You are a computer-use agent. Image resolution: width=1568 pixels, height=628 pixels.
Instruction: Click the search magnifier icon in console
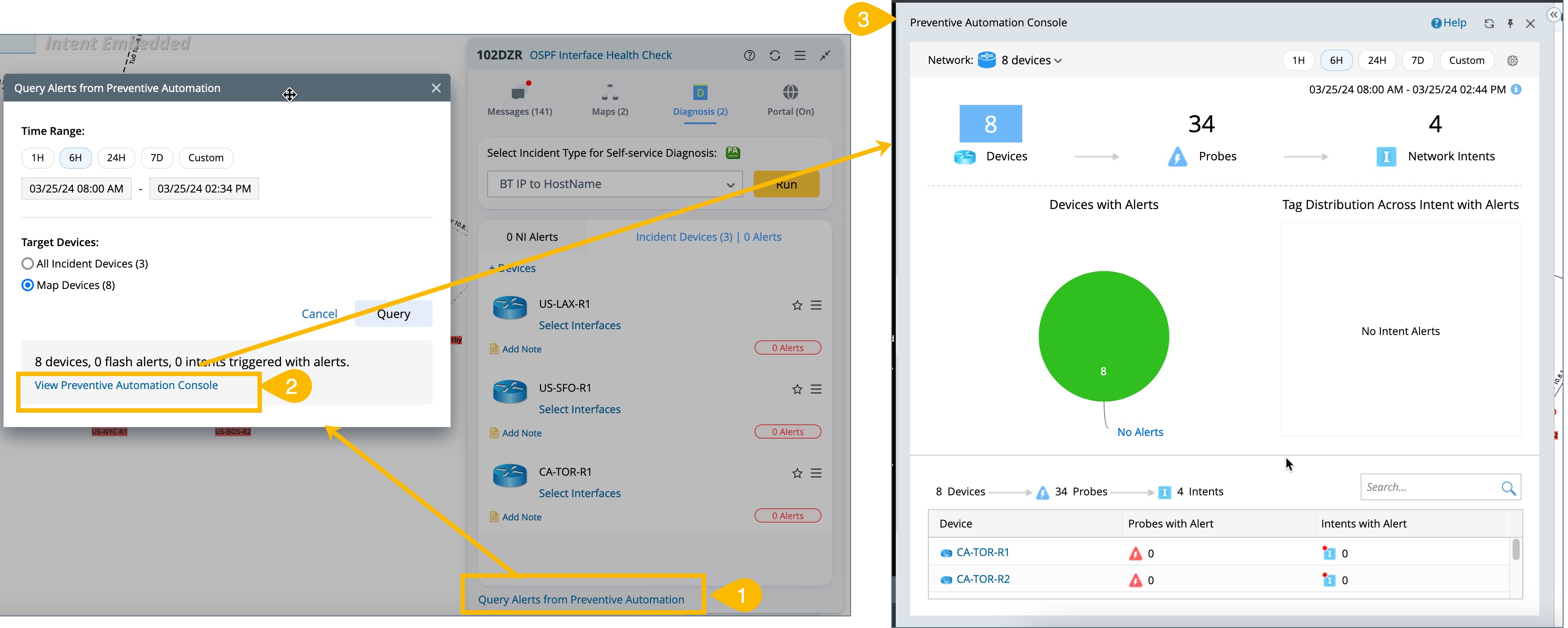tap(1509, 487)
